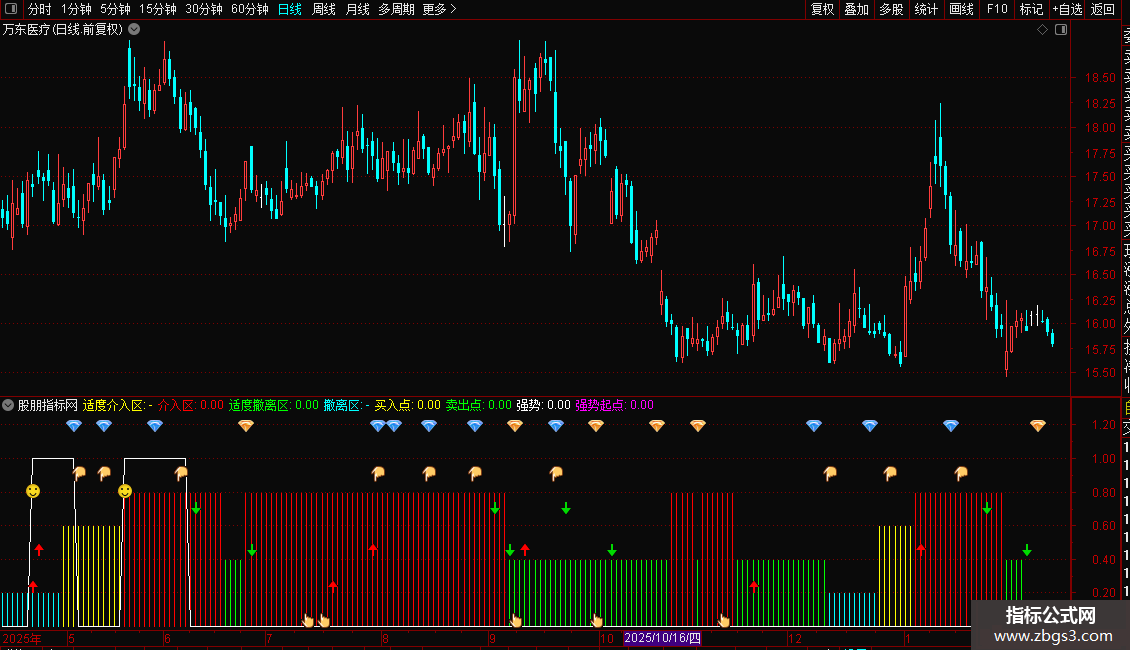Select the 月线 monthly tab

point(357,9)
